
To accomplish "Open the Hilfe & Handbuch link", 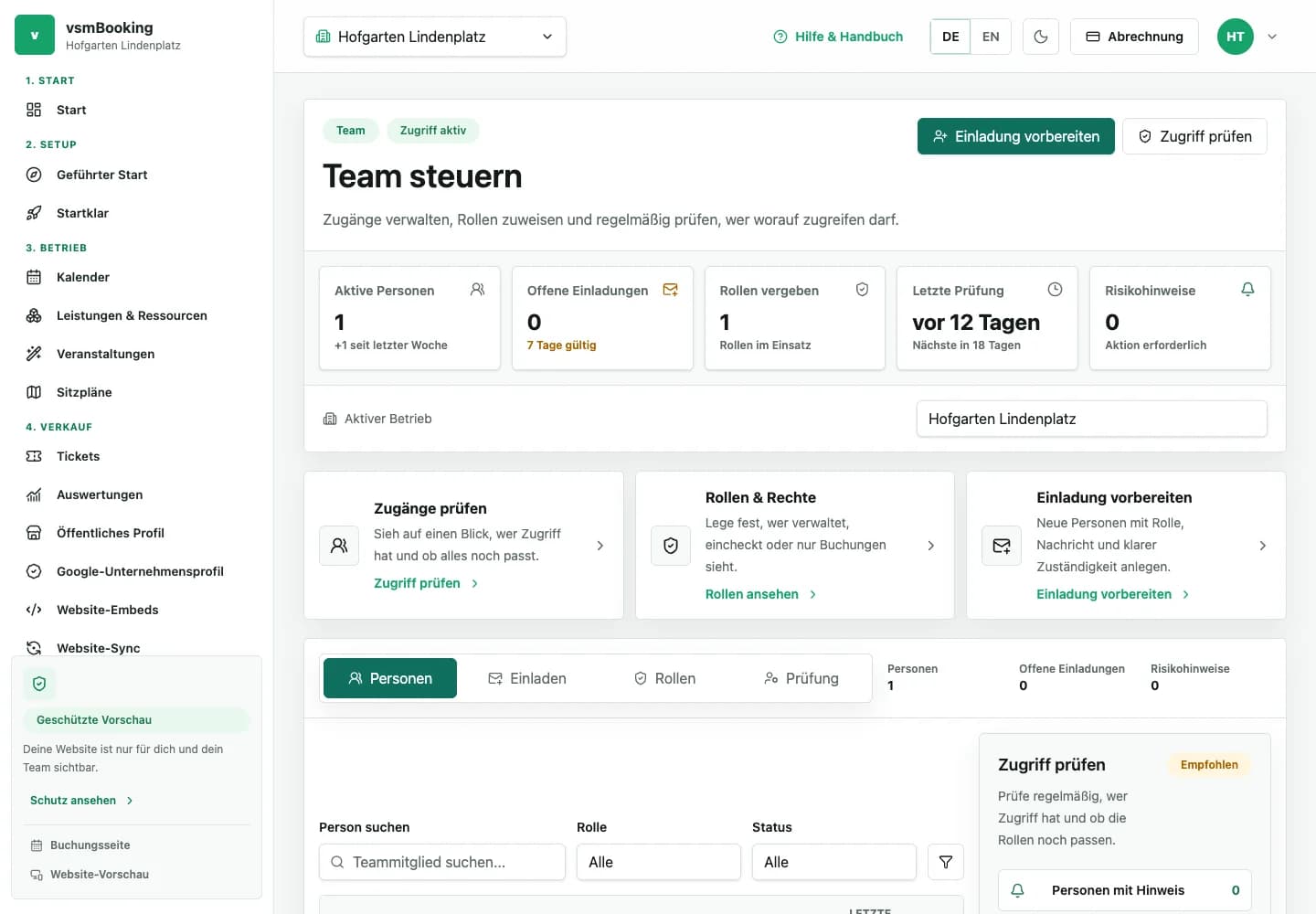I will [838, 37].
